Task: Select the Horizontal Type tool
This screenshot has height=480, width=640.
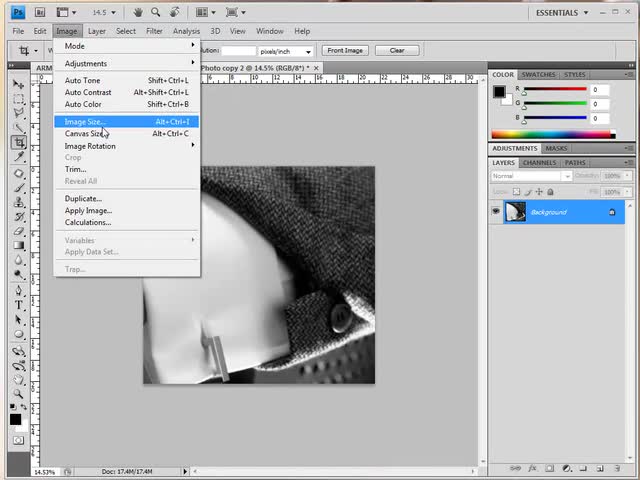Action: pos(19,304)
